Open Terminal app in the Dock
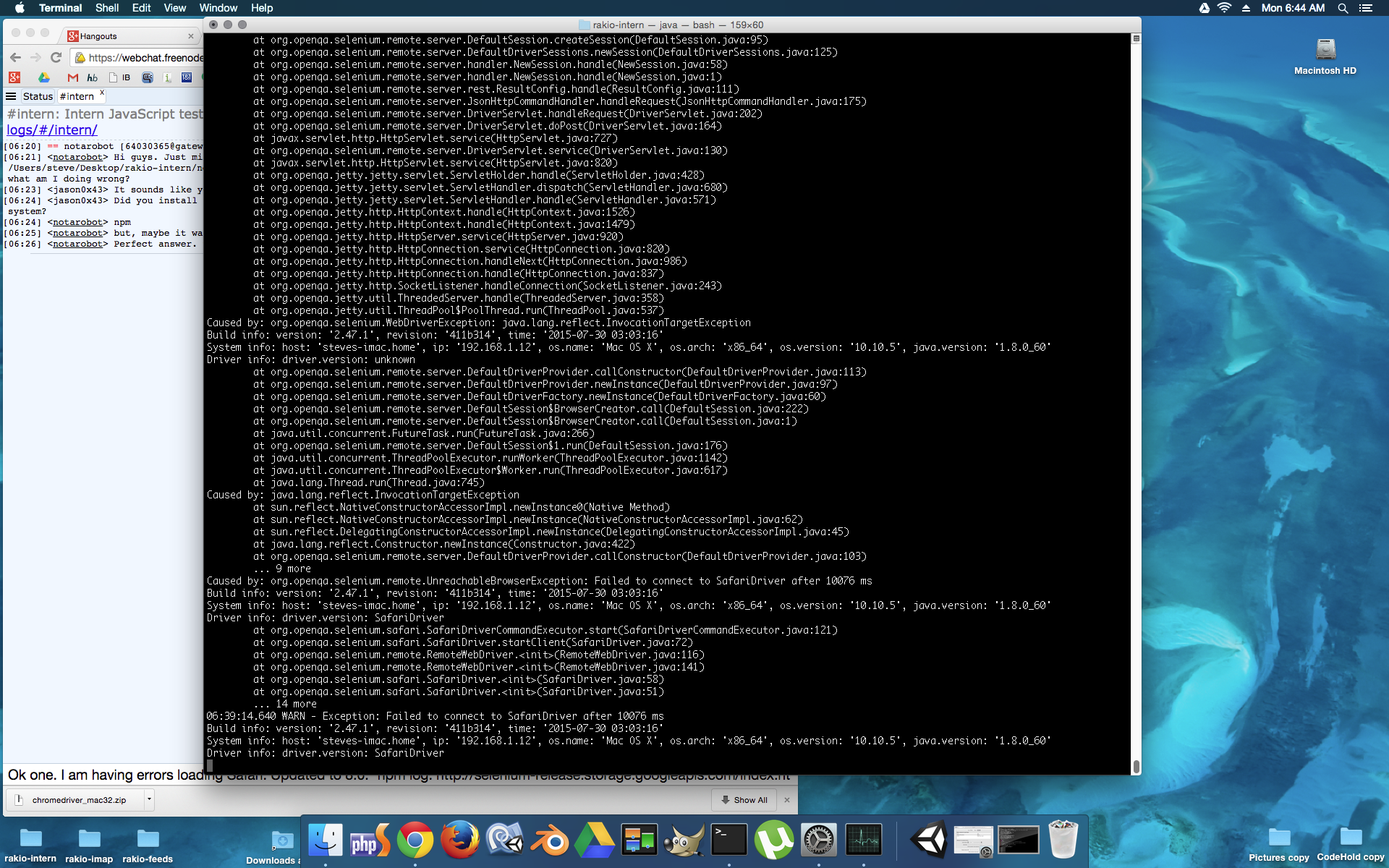1389x868 pixels. point(729,841)
